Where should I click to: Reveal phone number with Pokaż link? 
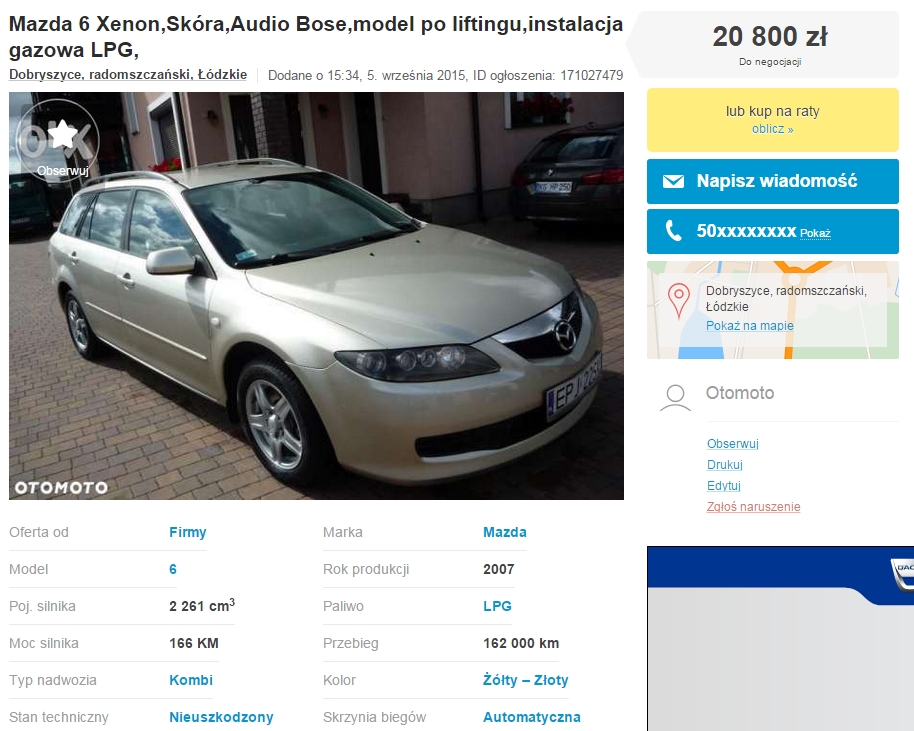coord(815,233)
